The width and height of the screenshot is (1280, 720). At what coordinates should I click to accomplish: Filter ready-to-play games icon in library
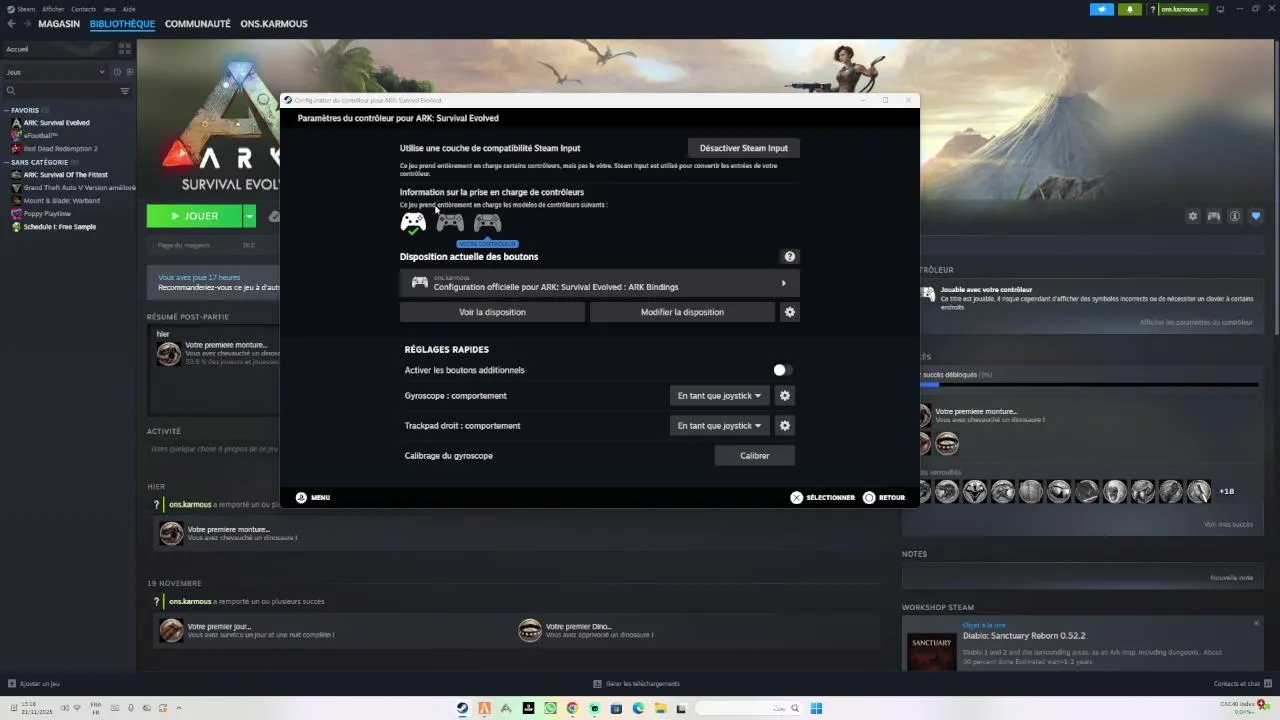(128, 72)
